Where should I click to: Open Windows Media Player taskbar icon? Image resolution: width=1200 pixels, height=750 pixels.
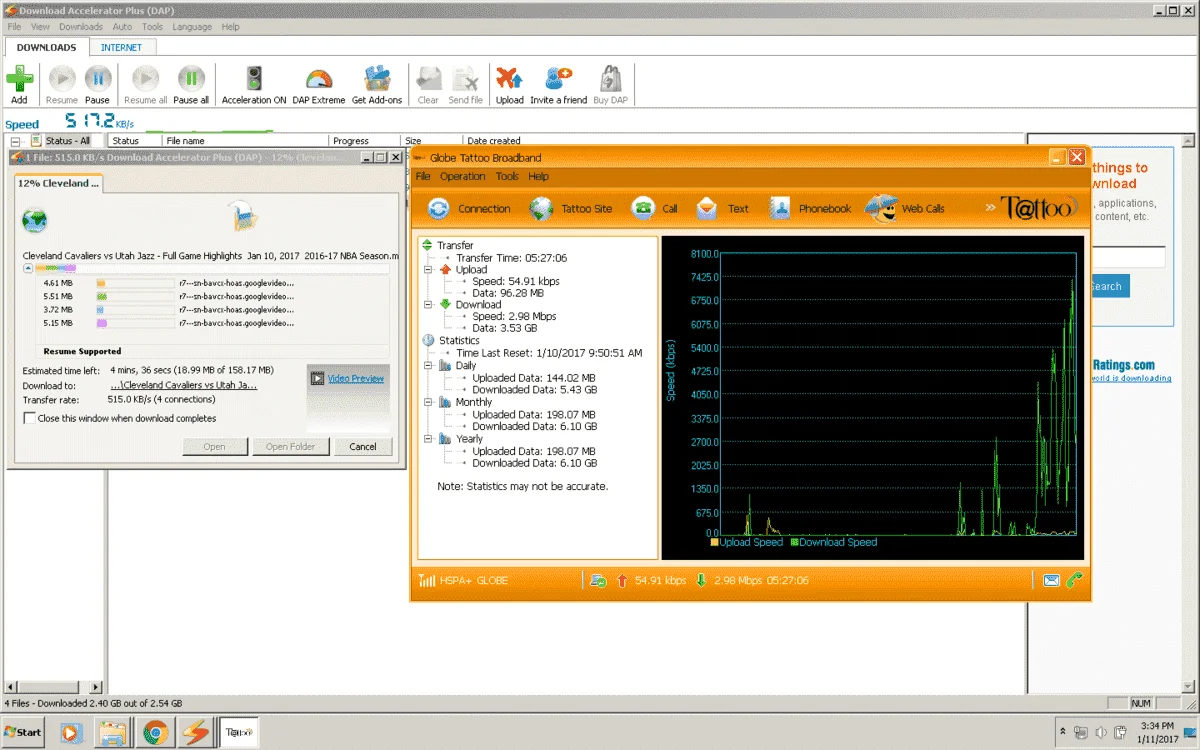pos(71,732)
